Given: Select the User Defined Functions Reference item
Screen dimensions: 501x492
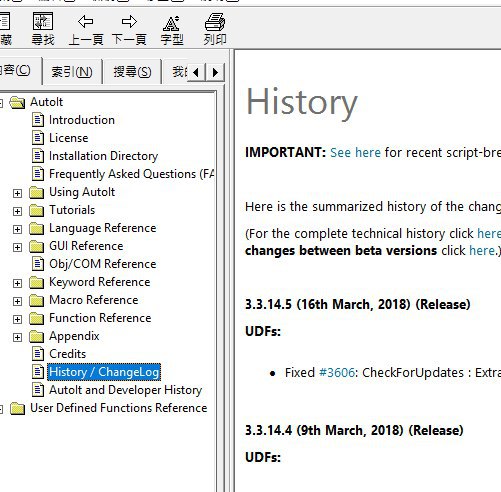Looking at the screenshot, I should [x=118, y=408].
